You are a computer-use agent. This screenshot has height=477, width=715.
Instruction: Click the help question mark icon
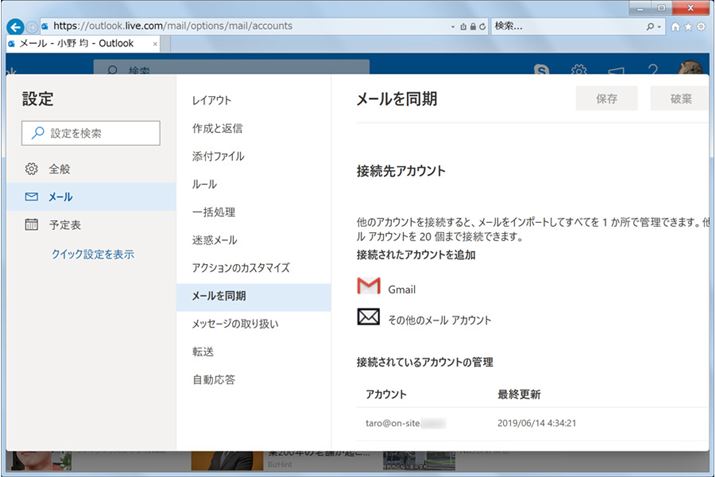click(x=652, y=71)
